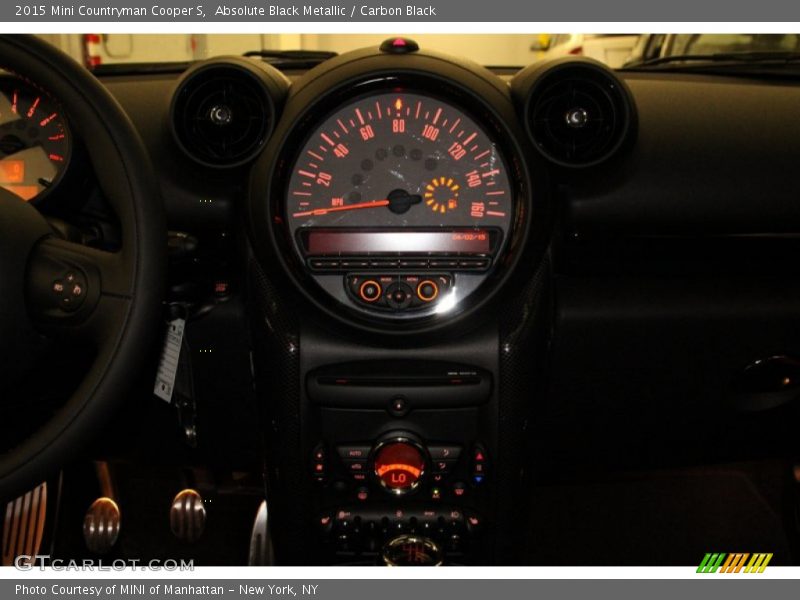Click the fuel gauge ring in the speedometer
Image resolution: width=800 pixels, height=600 pixels.
[x=442, y=194]
